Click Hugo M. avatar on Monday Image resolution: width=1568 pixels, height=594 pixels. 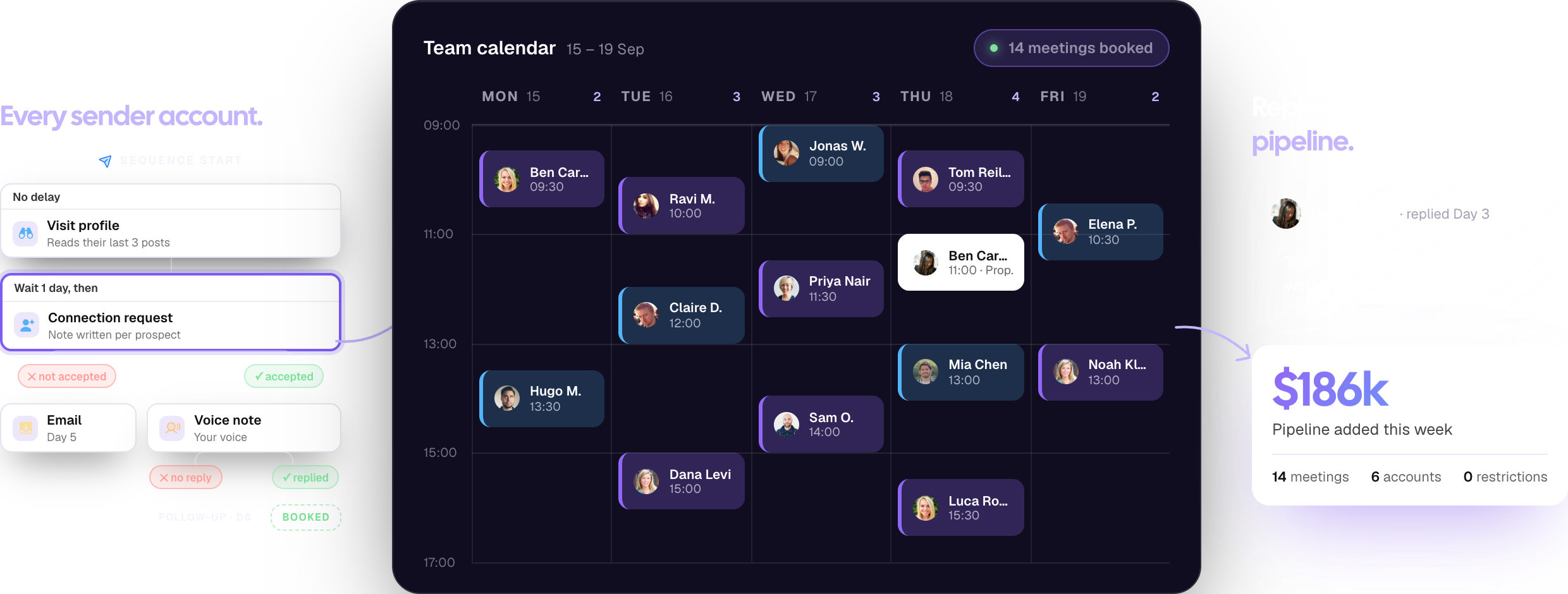(507, 398)
